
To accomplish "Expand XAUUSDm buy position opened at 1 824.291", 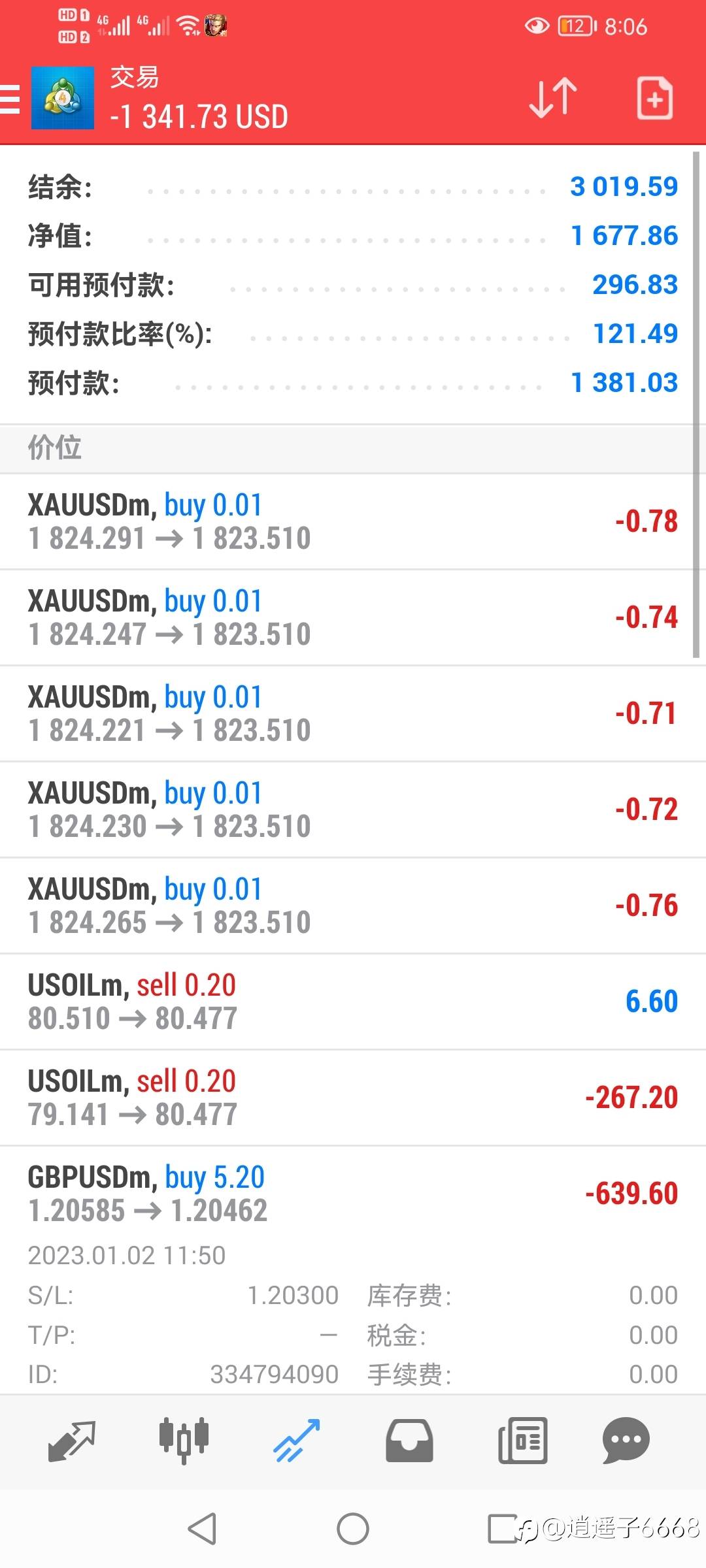I will [x=353, y=521].
